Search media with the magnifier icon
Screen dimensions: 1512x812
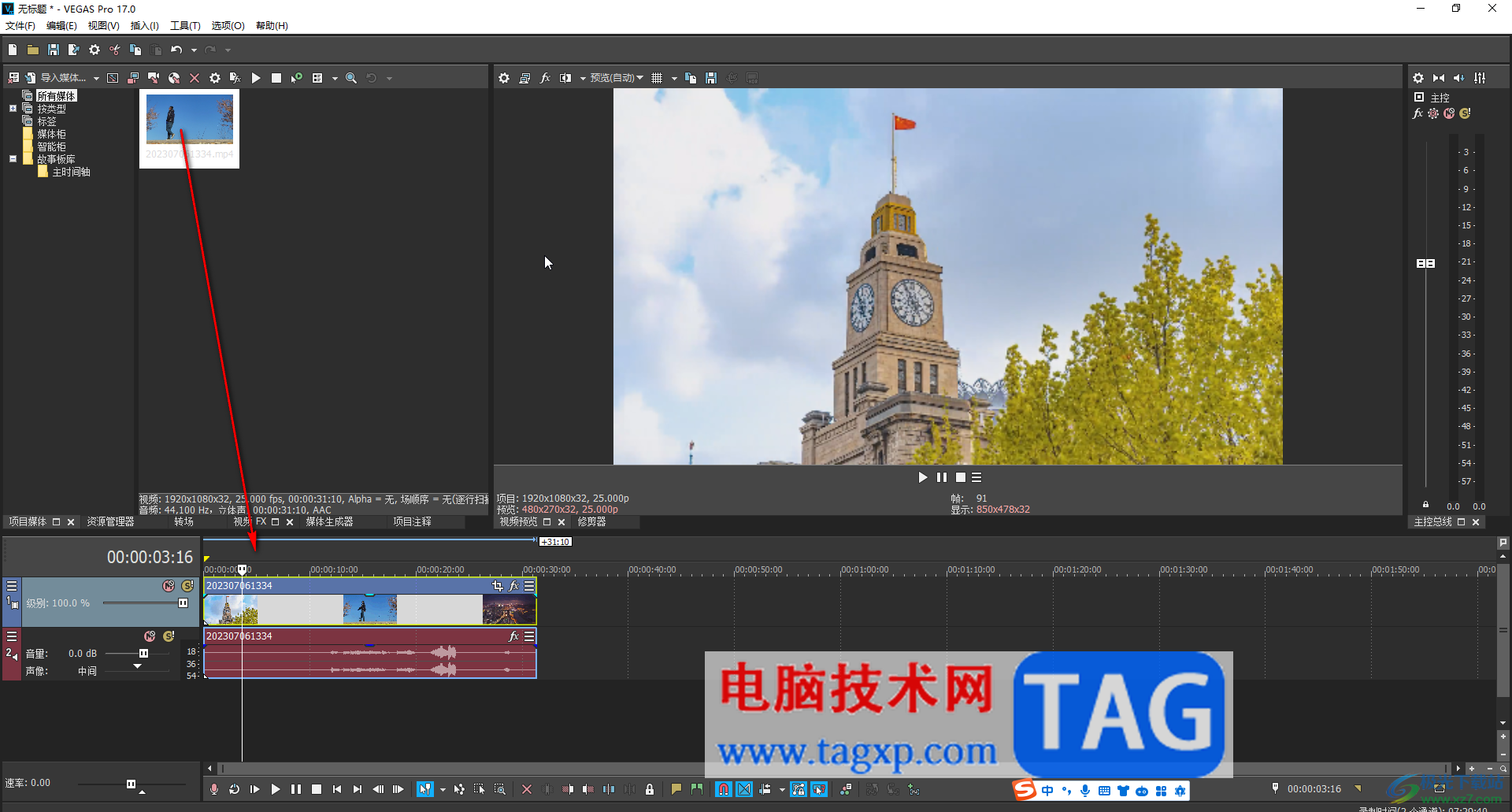(x=351, y=78)
